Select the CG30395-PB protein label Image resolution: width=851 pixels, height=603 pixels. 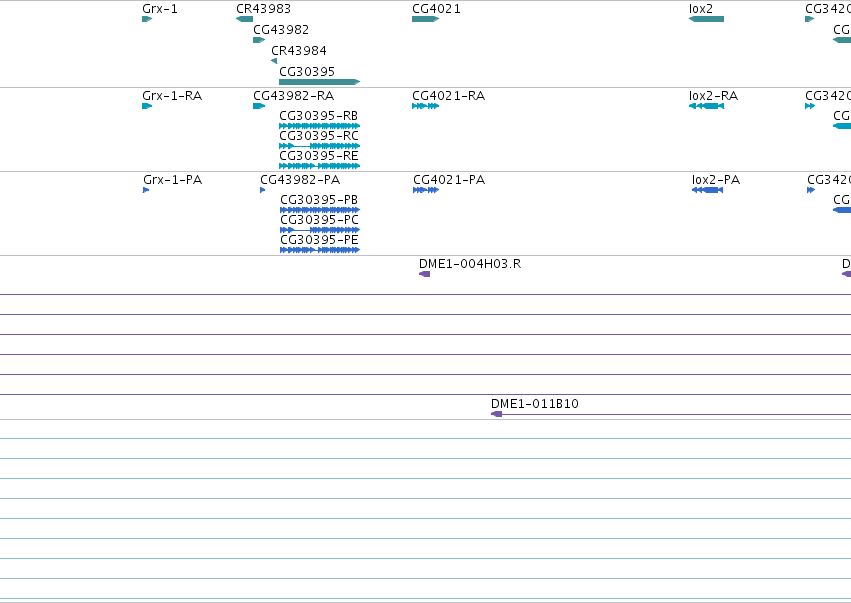click(319, 200)
